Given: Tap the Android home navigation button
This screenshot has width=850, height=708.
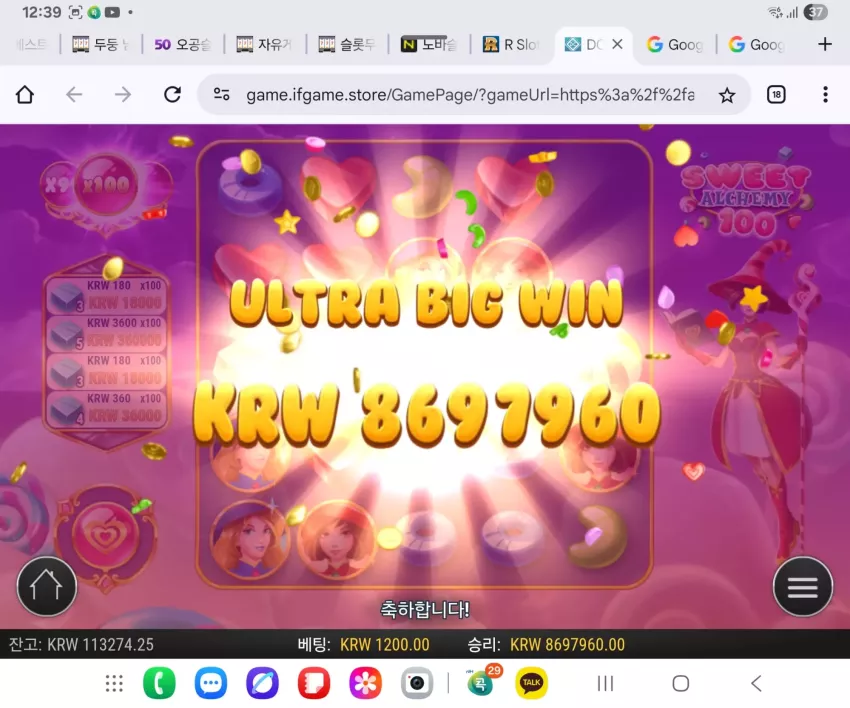Looking at the screenshot, I should click(680, 684).
